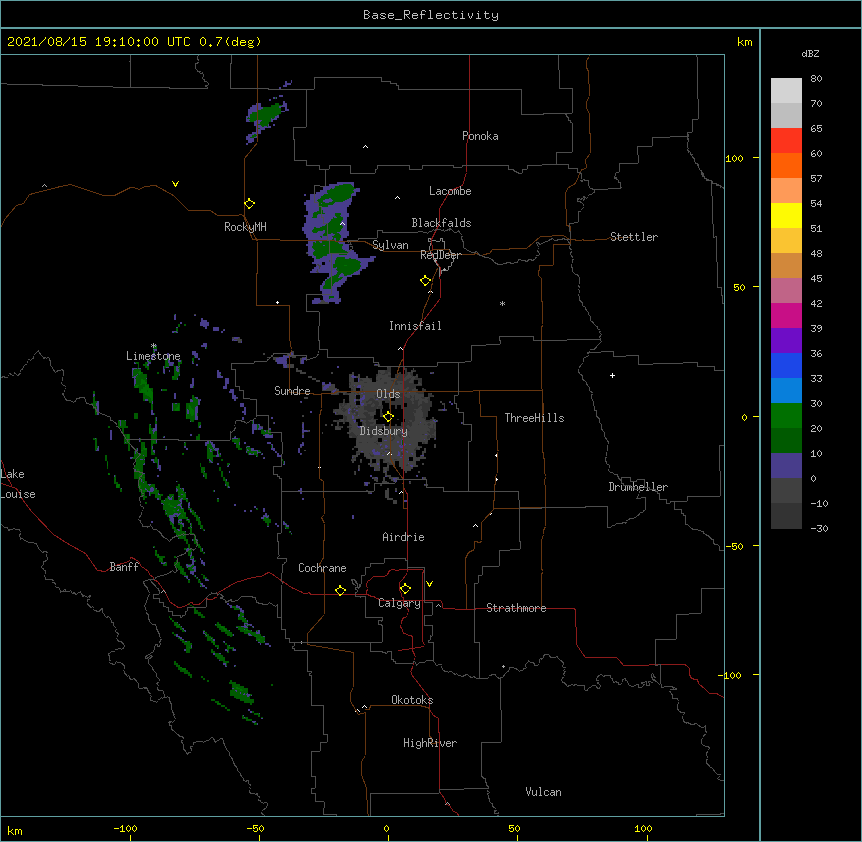
Task: Click the white 80 dBZ legend swatch
Action: coord(786,91)
